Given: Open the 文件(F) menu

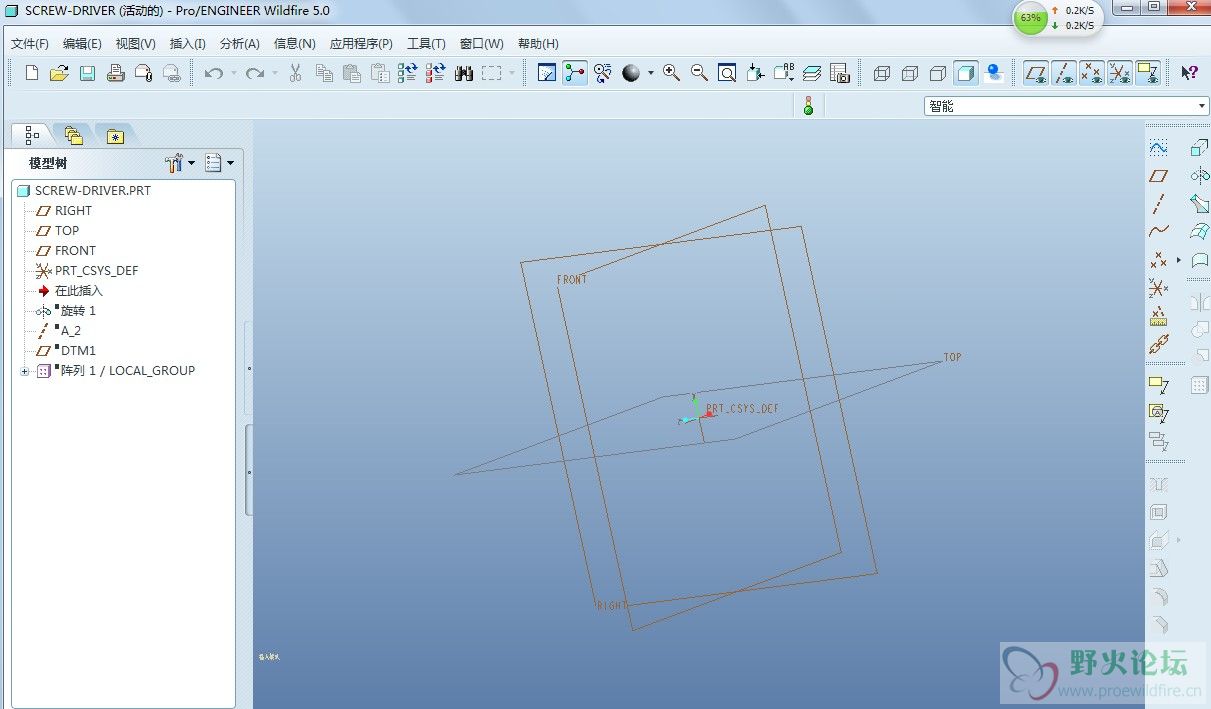Looking at the screenshot, I should (30, 44).
